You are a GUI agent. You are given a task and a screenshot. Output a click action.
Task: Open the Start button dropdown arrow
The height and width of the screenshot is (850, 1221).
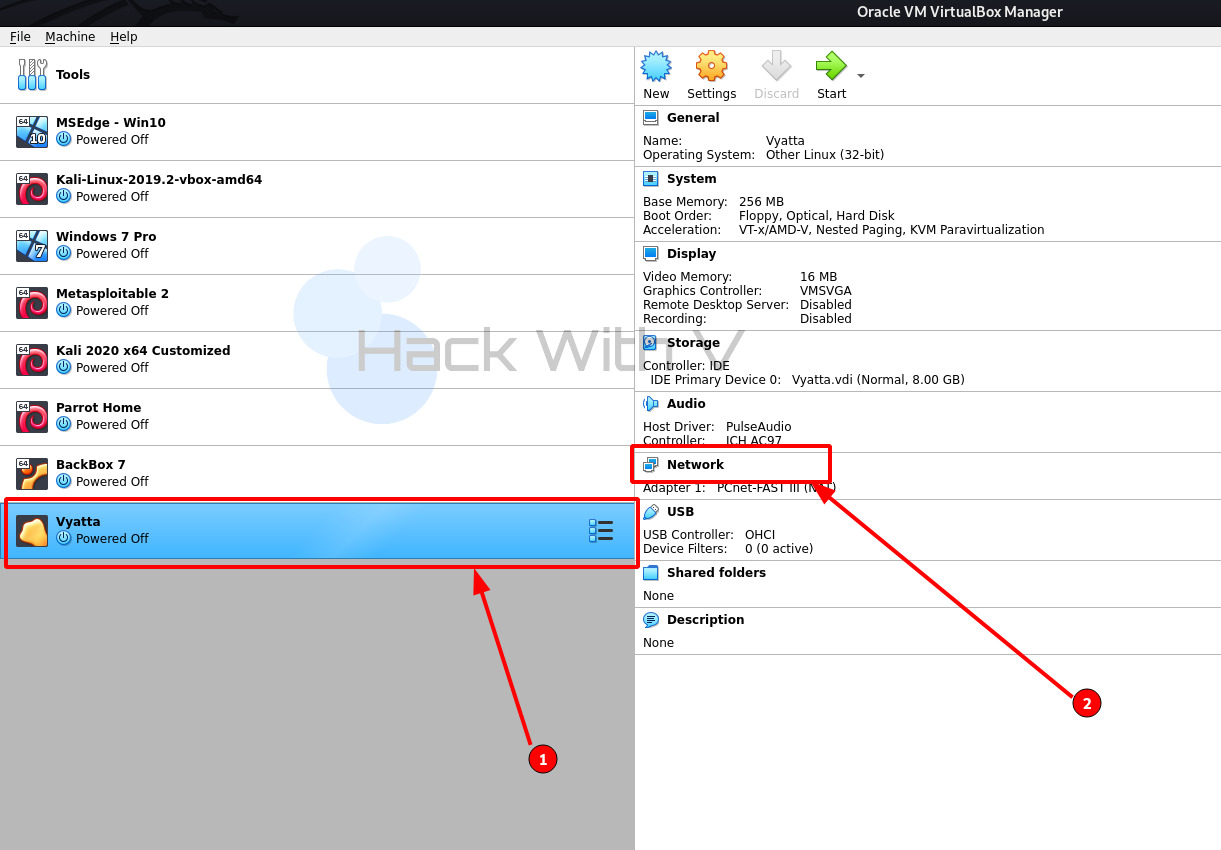coord(860,76)
